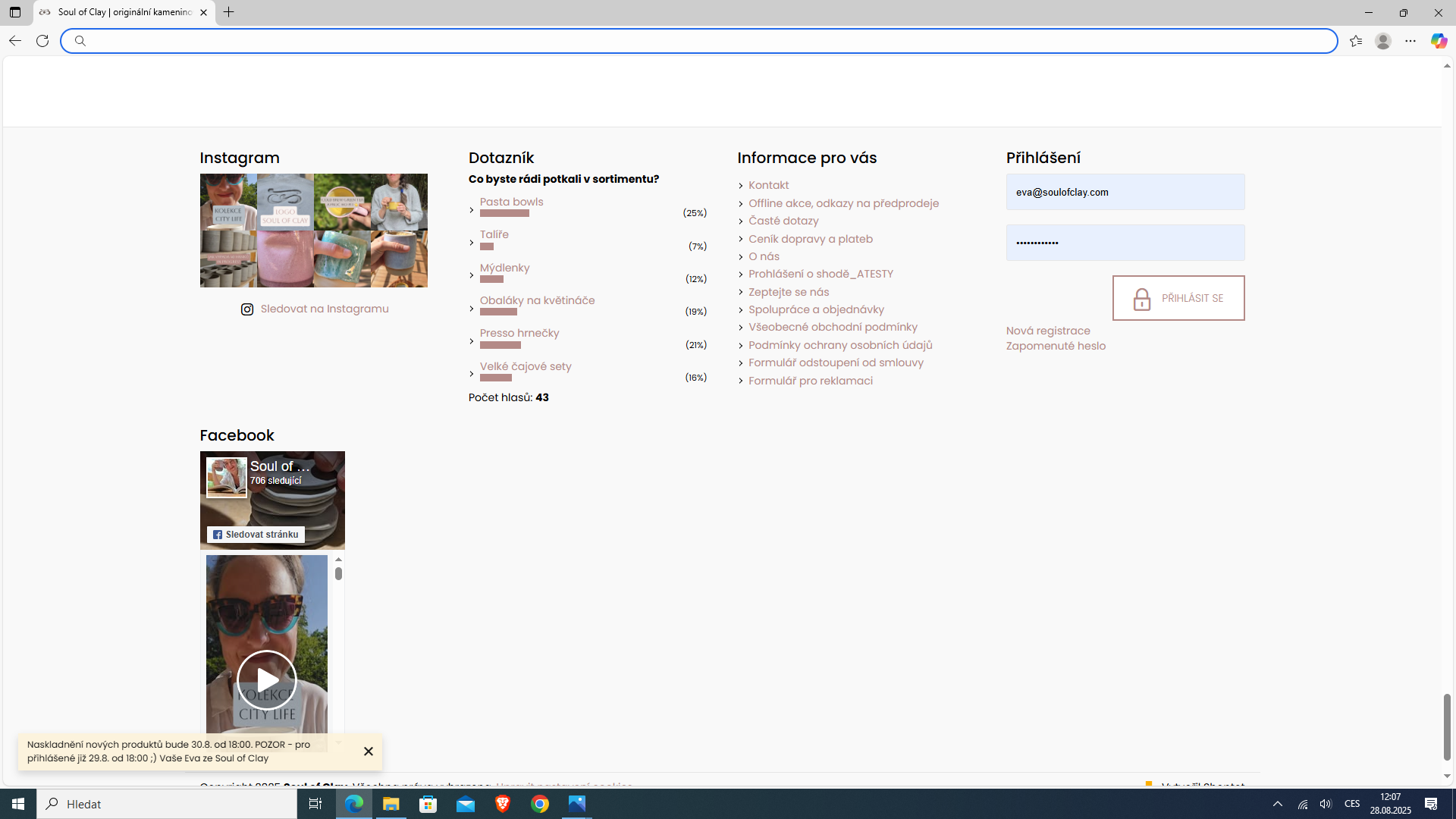
Task: Focus the browser address bar
Action: (698, 41)
